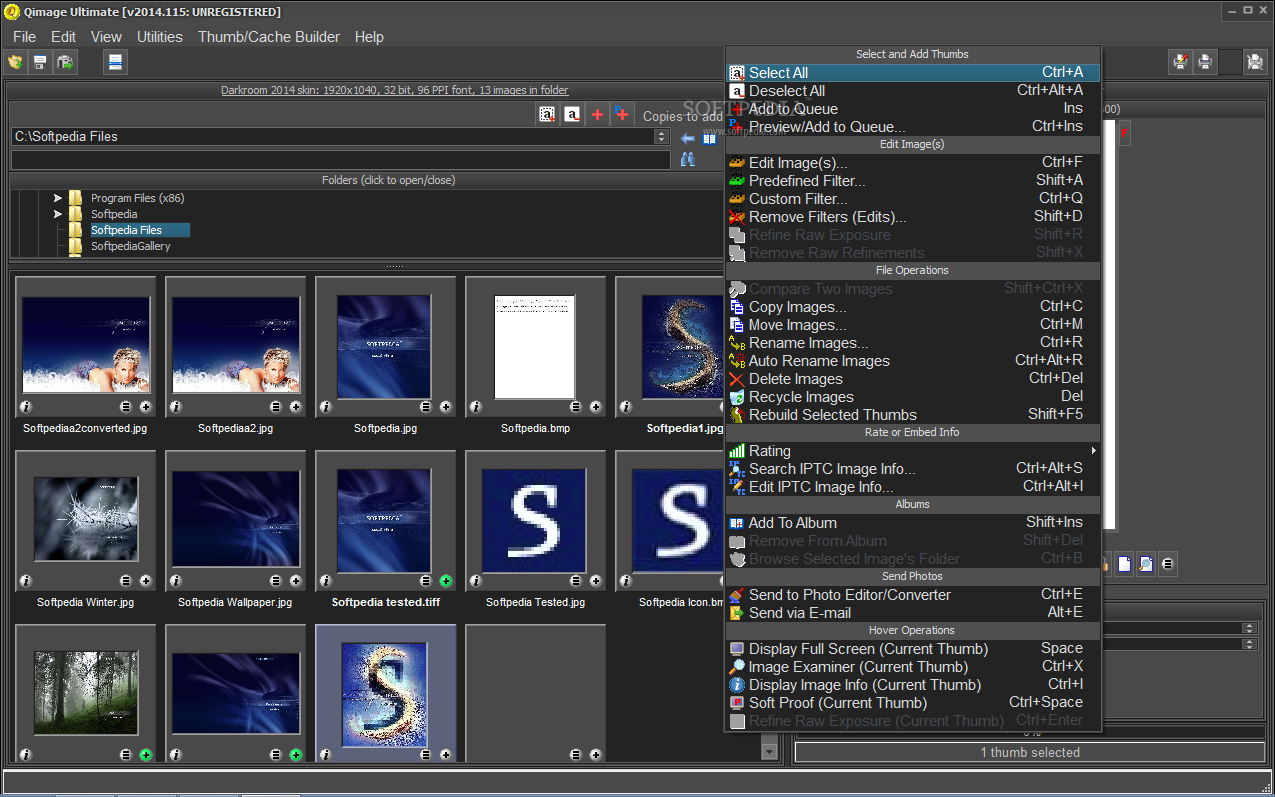Toggle queue plus on Softpedia Wallpaper.jpg

coord(296,581)
